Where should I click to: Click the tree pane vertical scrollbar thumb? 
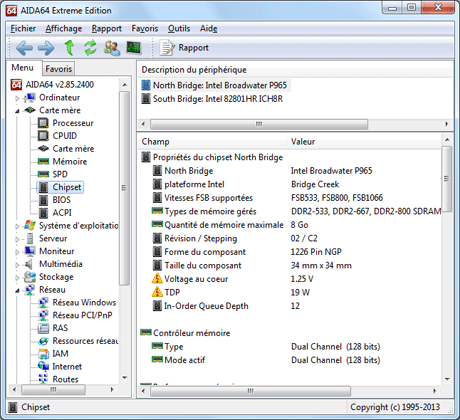pyautogui.click(x=124, y=188)
